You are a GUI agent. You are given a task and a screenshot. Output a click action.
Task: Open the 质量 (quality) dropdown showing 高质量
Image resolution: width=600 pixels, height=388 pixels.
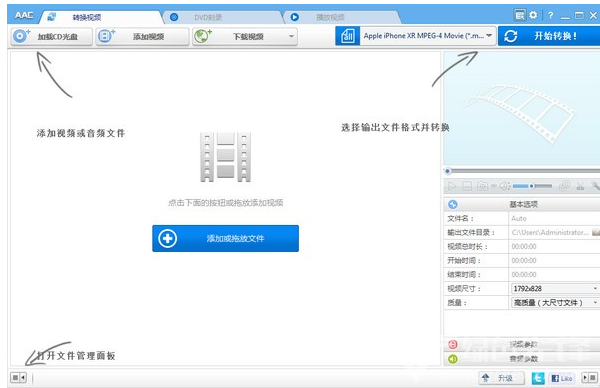pyautogui.click(x=555, y=303)
